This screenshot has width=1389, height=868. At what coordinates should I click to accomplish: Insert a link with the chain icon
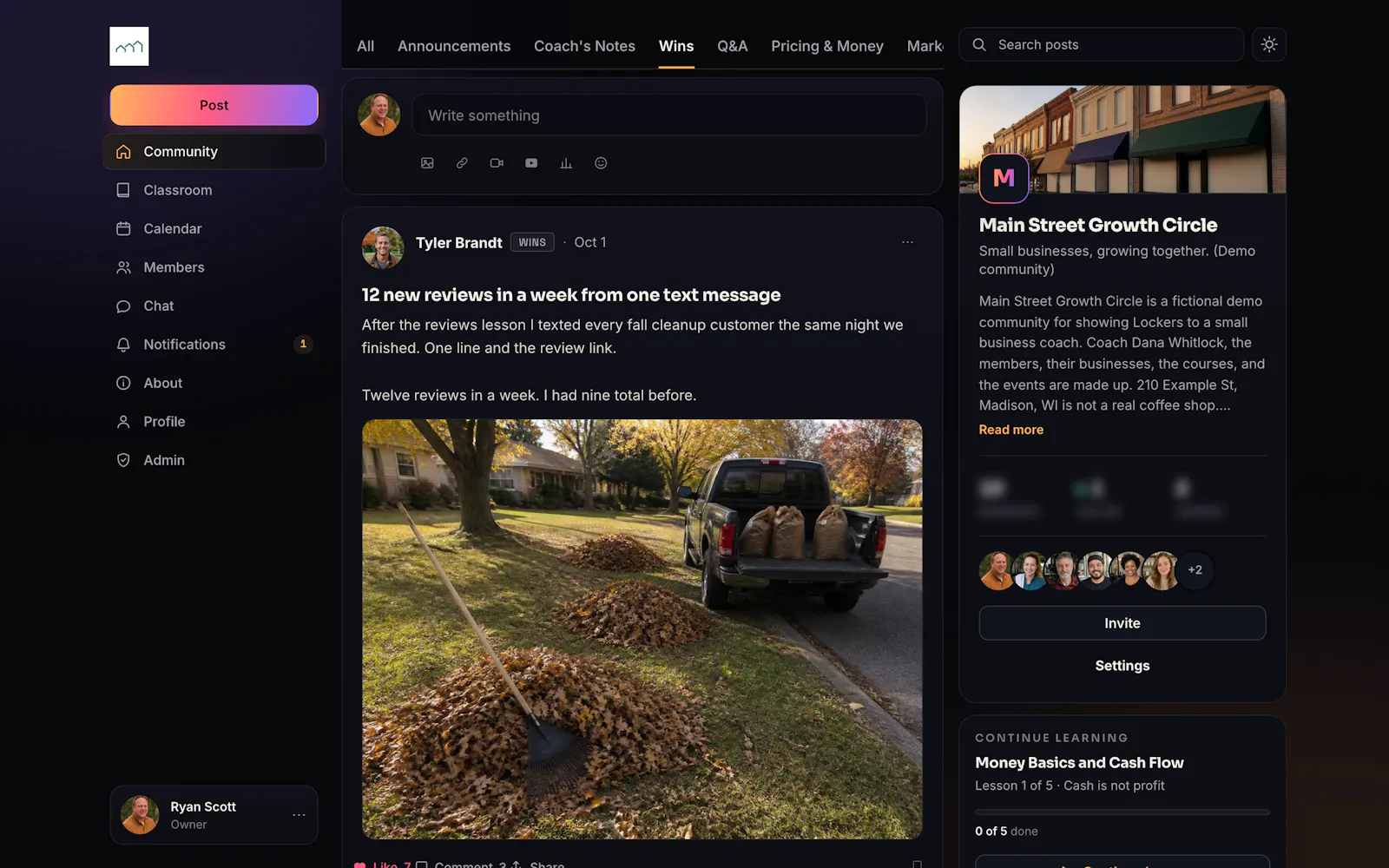pyautogui.click(x=462, y=163)
